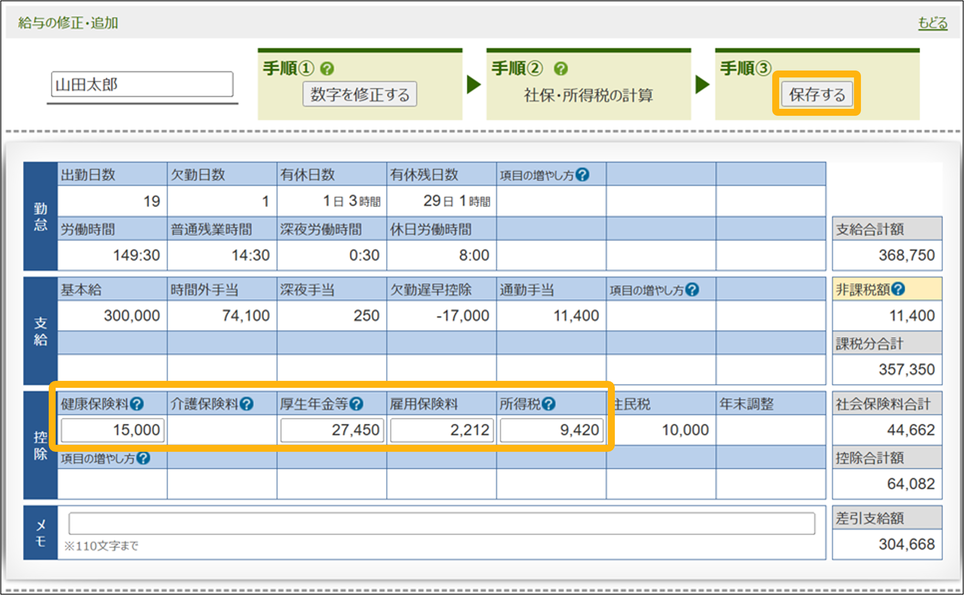This screenshot has width=964, height=595.
Task: Show help for 健康保険料
Action: click(136, 405)
